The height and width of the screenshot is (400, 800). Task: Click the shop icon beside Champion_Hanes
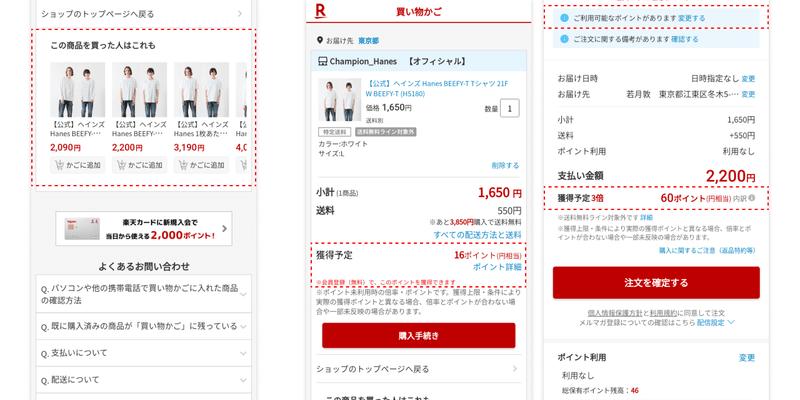[x=322, y=61]
